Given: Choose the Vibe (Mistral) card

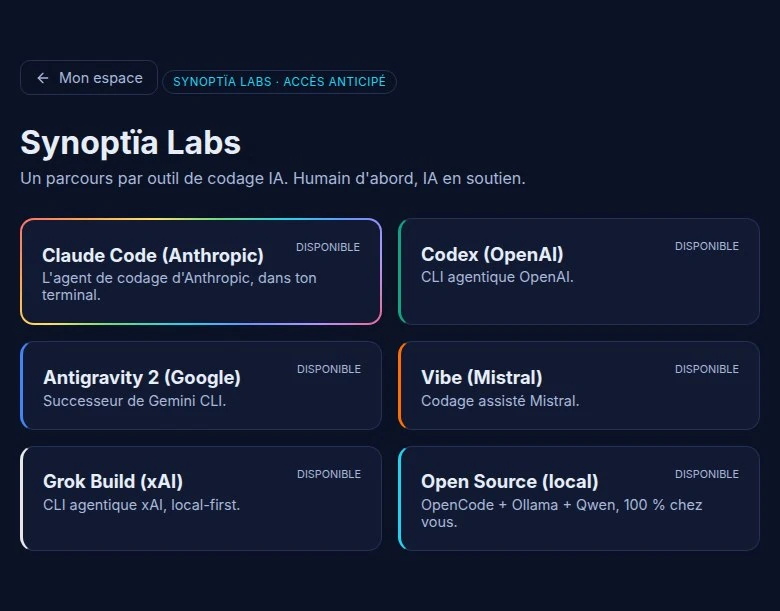Looking at the screenshot, I should 579,386.
